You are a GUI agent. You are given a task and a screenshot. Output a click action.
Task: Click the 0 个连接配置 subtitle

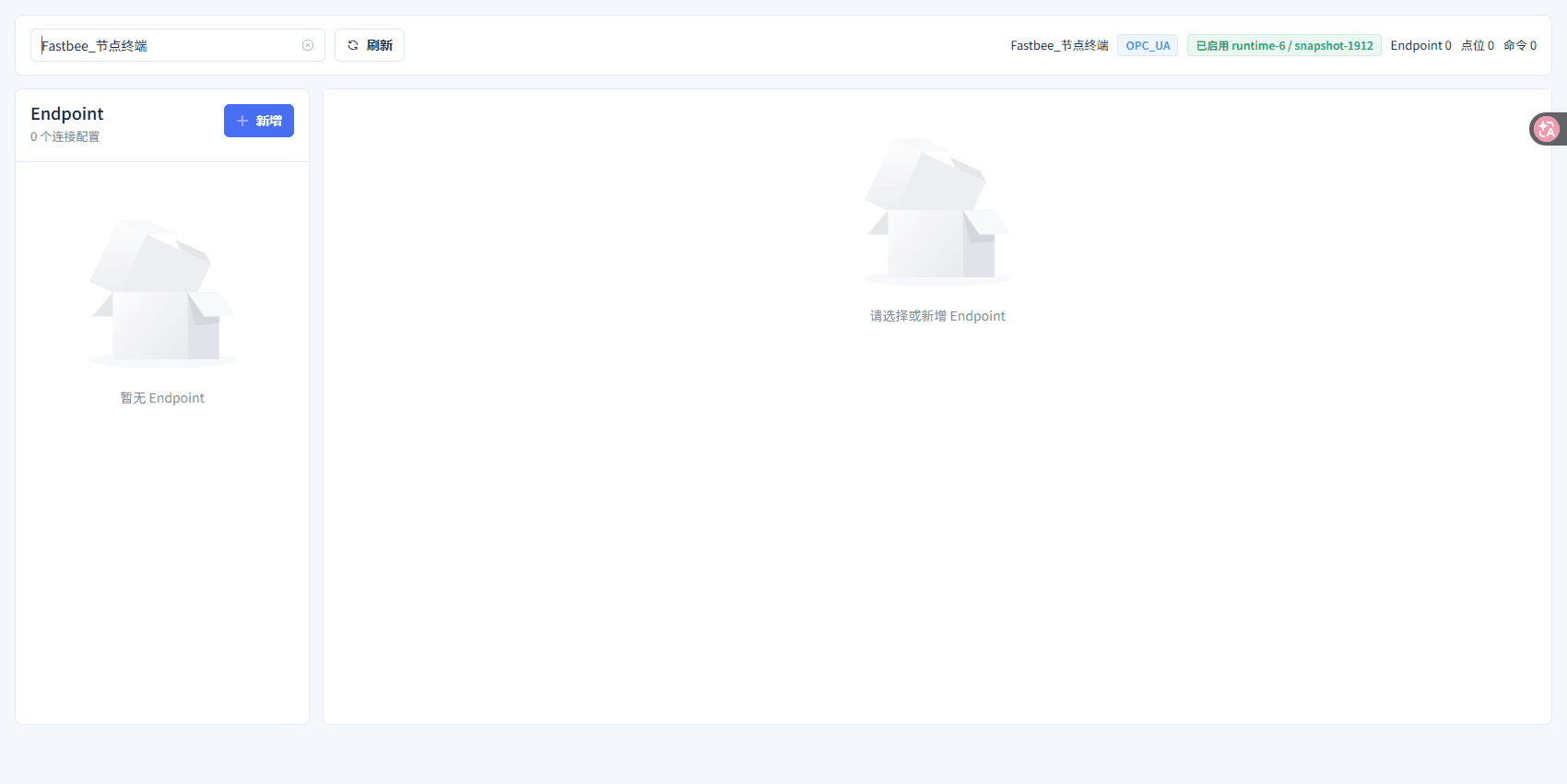tap(65, 136)
